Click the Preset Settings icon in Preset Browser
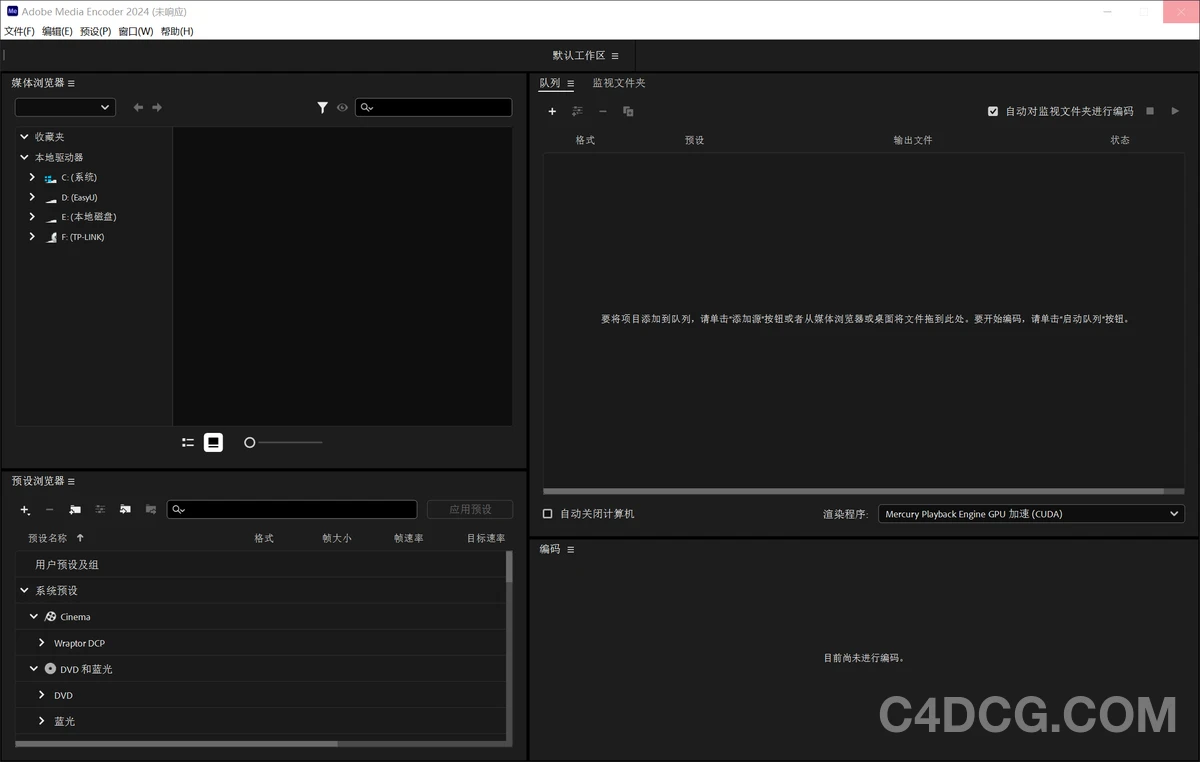The width and height of the screenshot is (1200, 762). click(x=100, y=510)
